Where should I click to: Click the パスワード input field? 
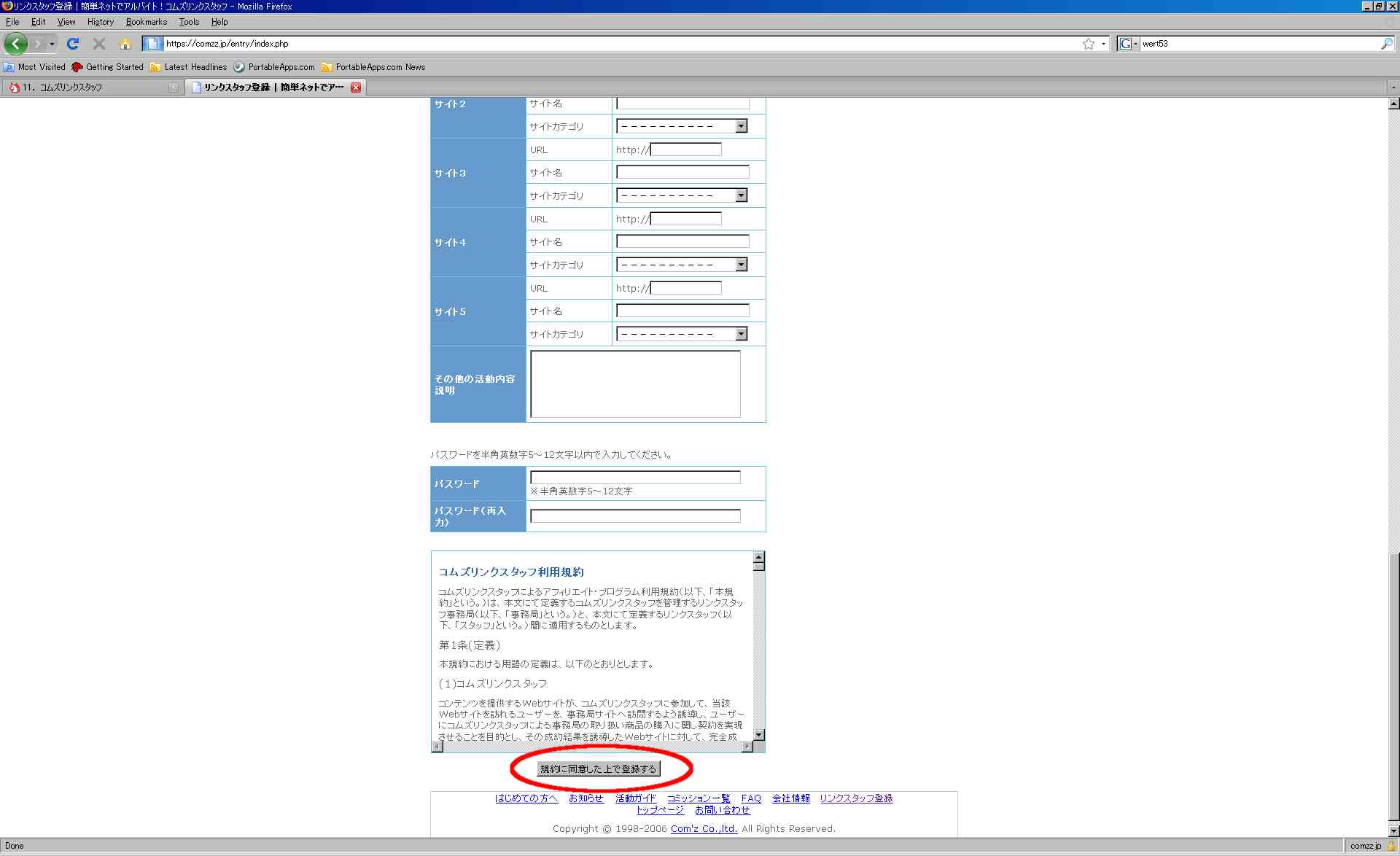[634, 478]
